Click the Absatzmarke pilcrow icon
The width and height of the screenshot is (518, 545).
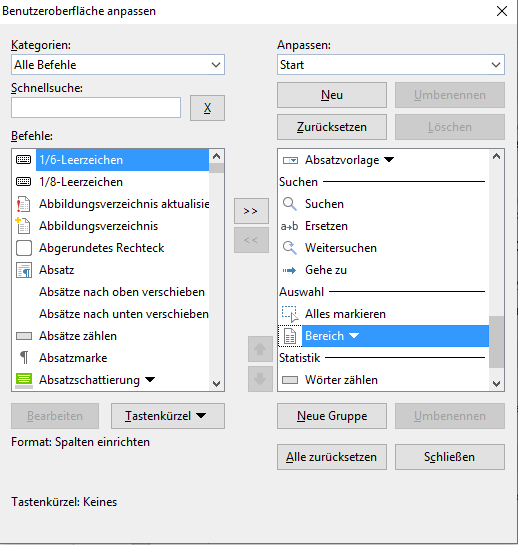[x=24, y=358]
